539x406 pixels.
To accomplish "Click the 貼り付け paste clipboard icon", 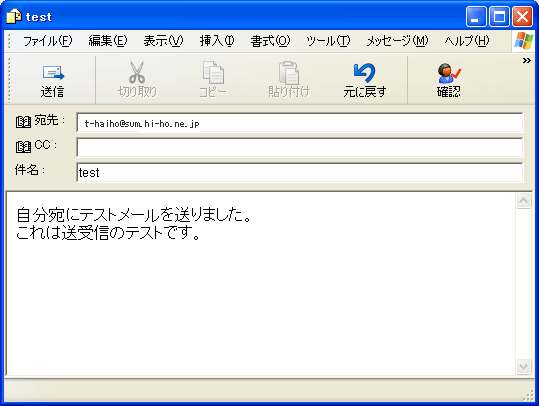I will tap(289, 73).
